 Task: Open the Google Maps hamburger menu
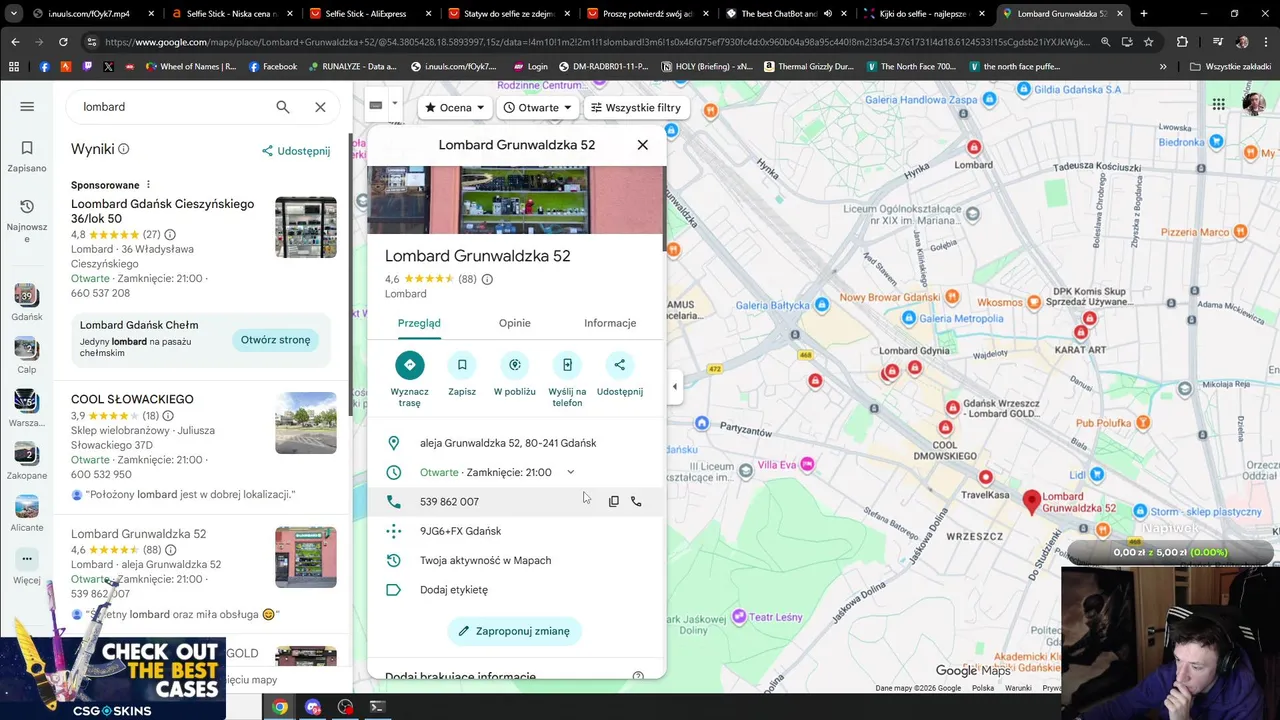(x=27, y=107)
